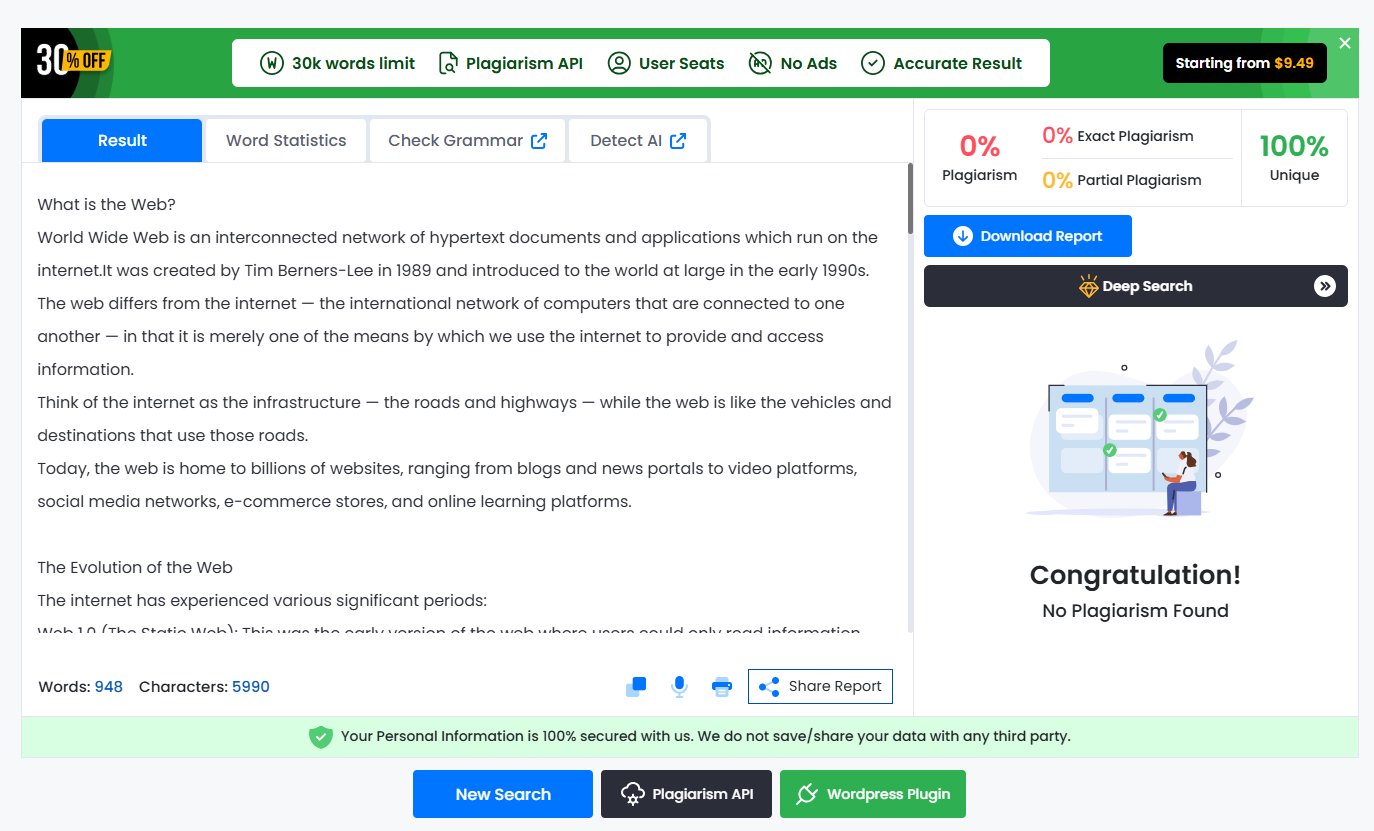1374x831 pixels.
Task: Click 'The Evolution of the Web' heading
Action: pos(135,567)
